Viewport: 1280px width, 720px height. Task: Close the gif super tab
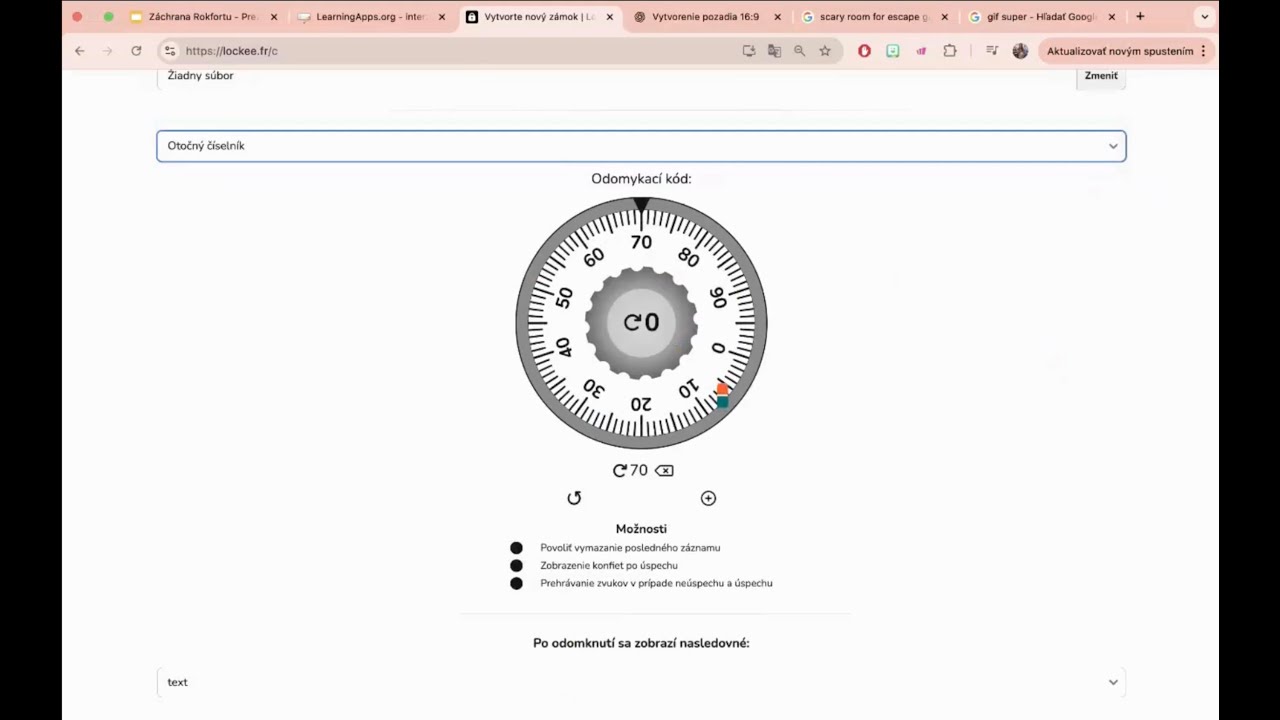[1111, 17]
